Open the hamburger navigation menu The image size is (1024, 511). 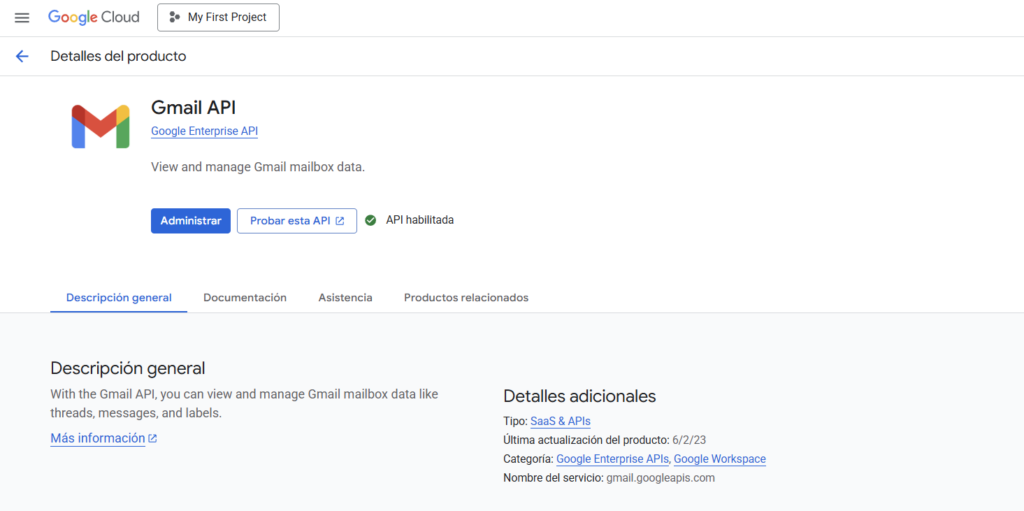pos(22,18)
